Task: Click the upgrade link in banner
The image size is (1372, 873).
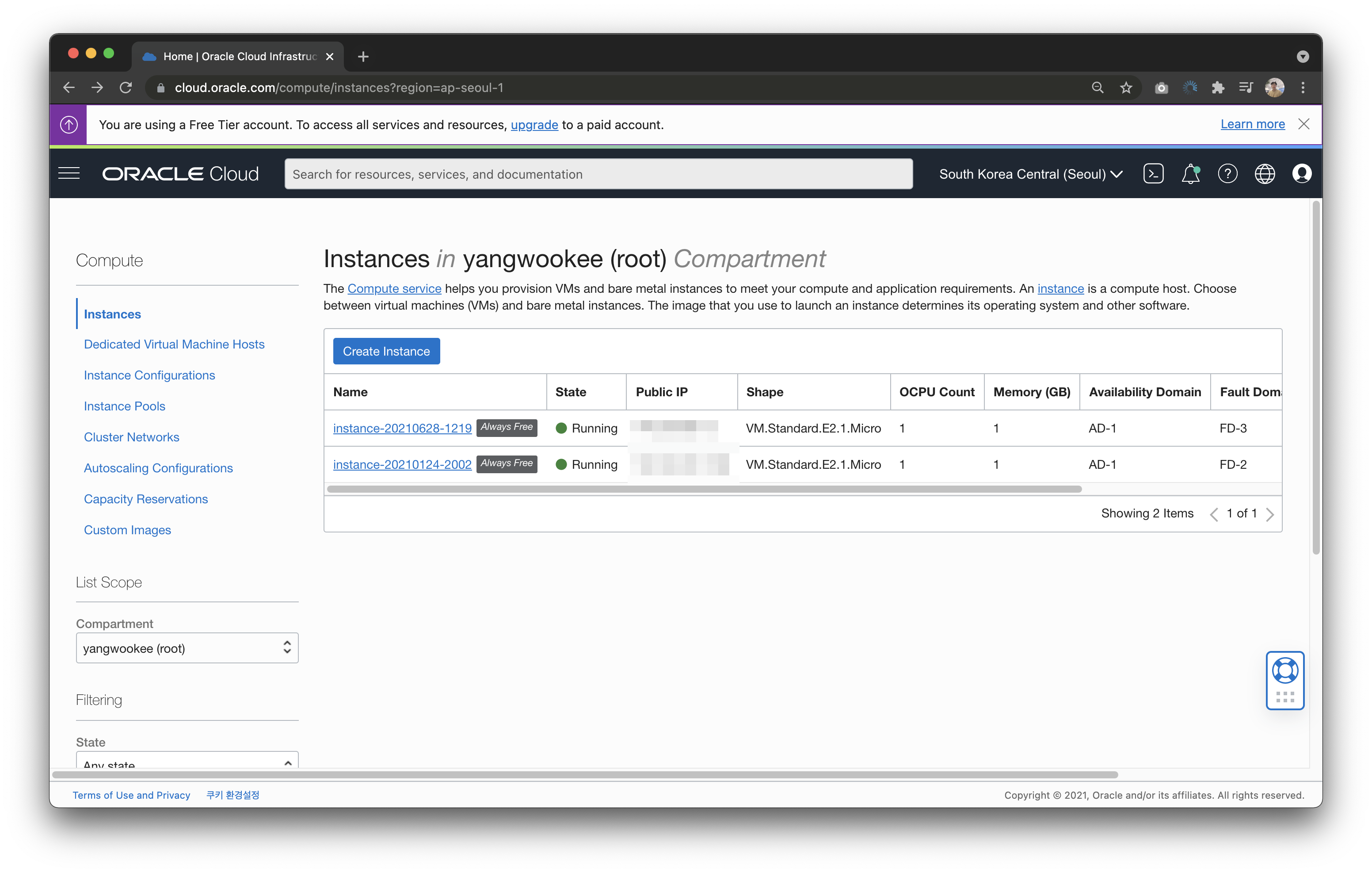Action: [534, 125]
